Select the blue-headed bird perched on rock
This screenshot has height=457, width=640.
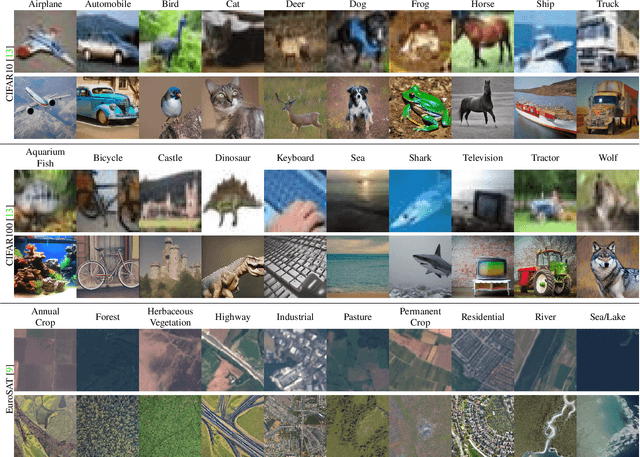click(x=170, y=108)
